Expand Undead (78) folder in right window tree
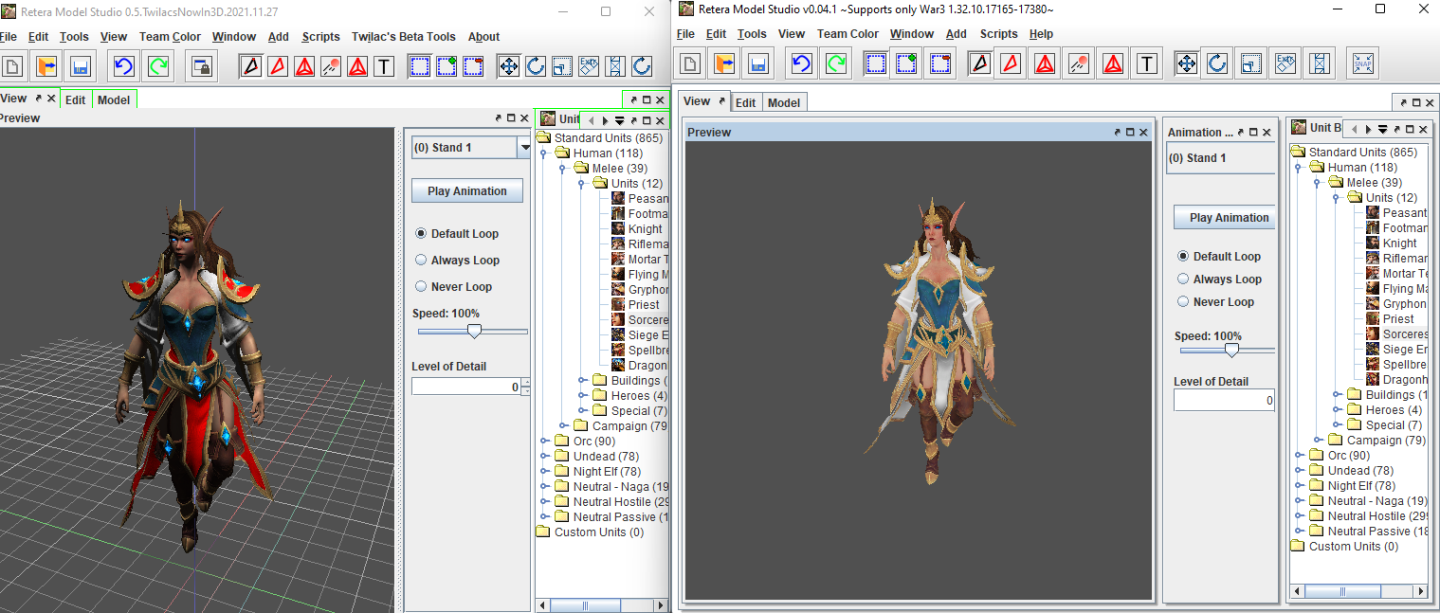 (x=1300, y=470)
